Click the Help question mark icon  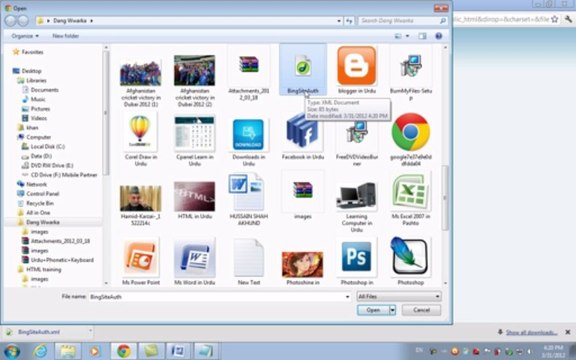pyautogui.click(x=439, y=36)
